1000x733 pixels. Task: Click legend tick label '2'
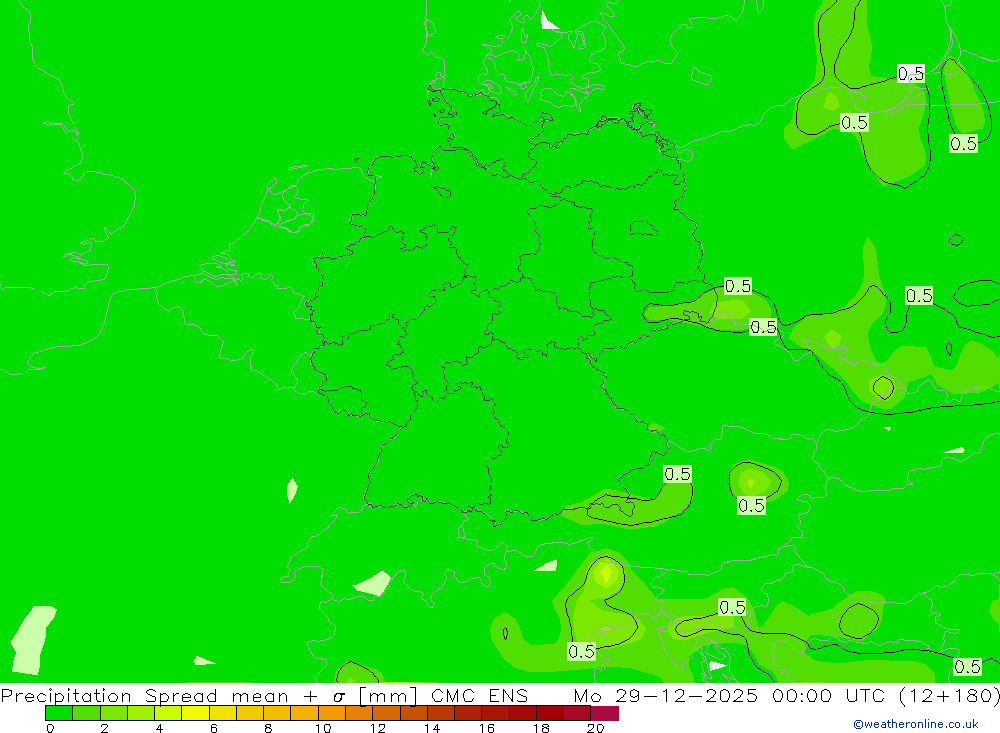[x=105, y=728]
